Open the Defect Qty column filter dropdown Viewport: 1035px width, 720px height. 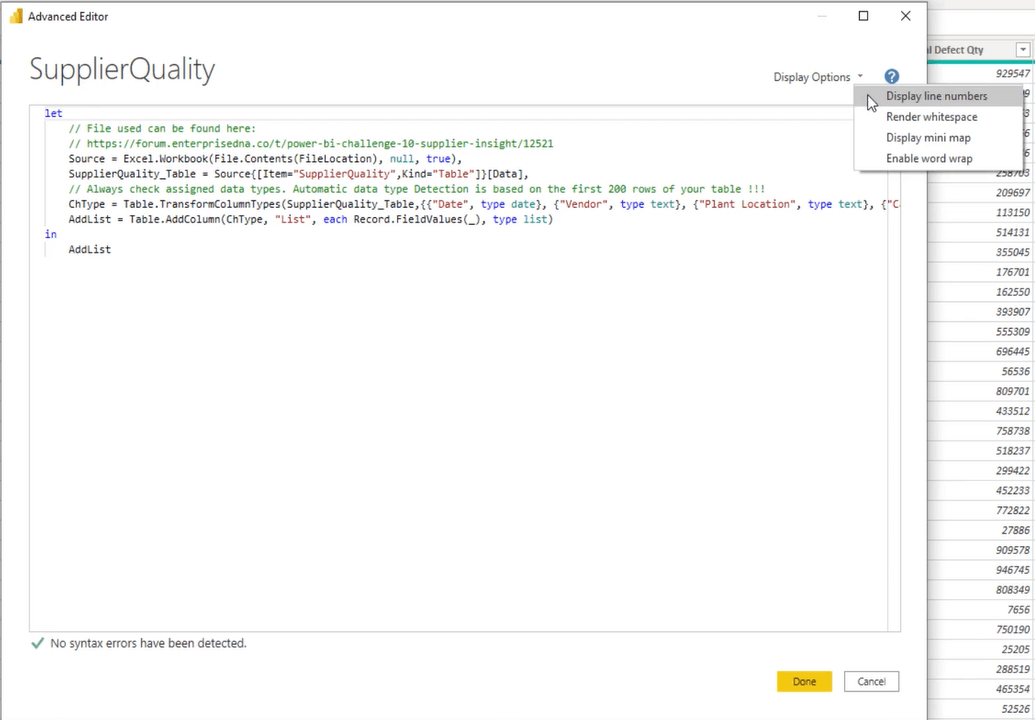[x=1022, y=50]
